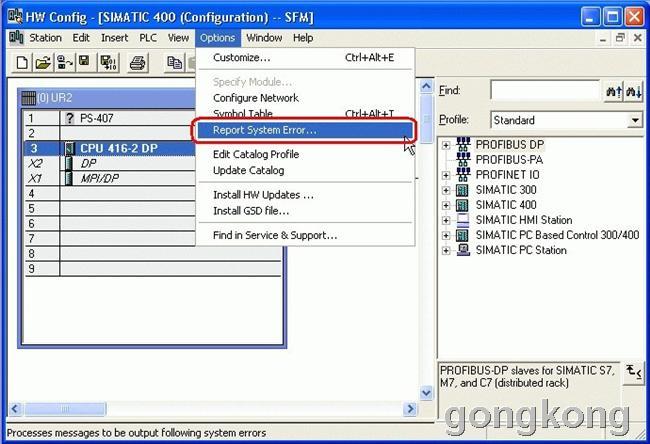Open the Edit menu
Screen dimensions: 650x444
click(x=81, y=38)
